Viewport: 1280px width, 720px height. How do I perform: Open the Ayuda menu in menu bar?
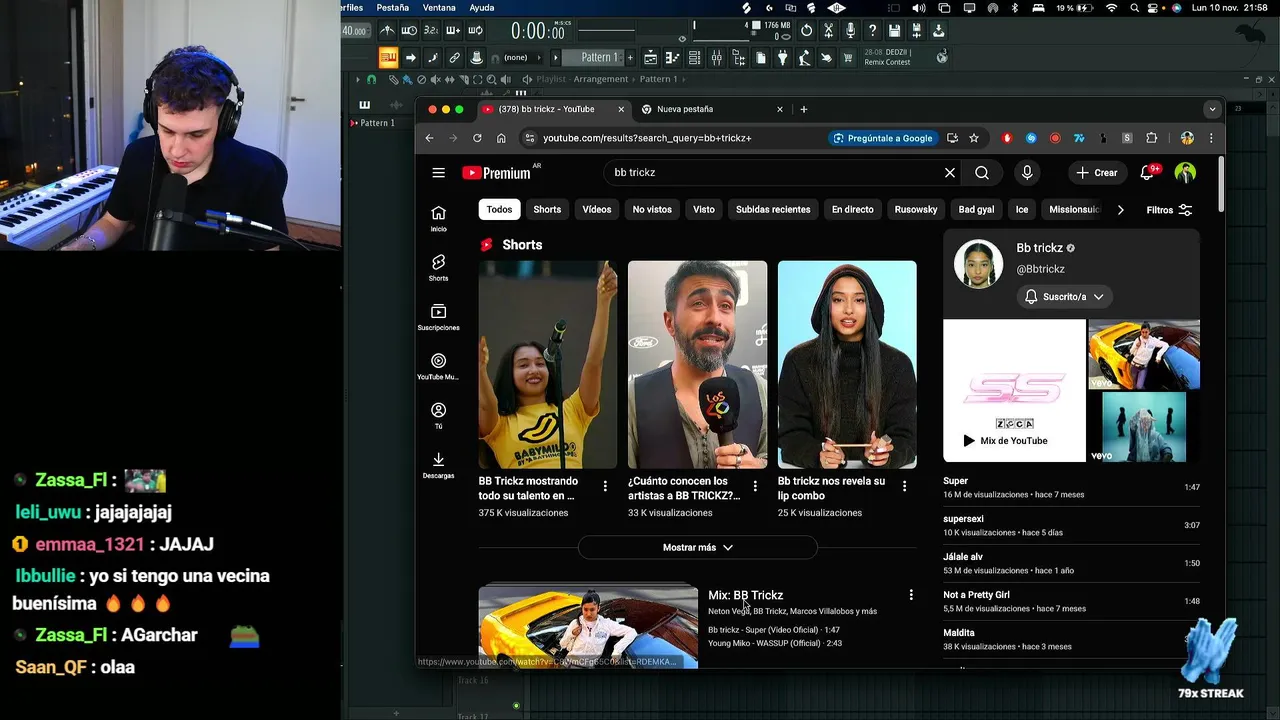pyautogui.click(x=482, y=7)
